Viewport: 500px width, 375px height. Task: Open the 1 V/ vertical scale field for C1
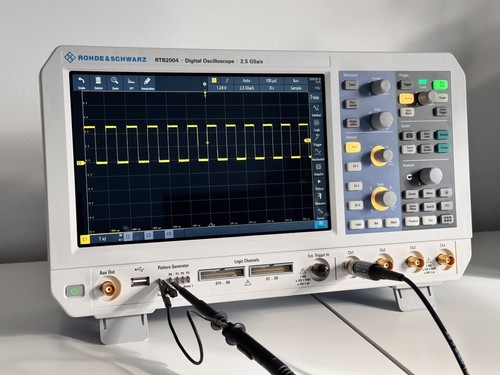[x=104, y=239]
